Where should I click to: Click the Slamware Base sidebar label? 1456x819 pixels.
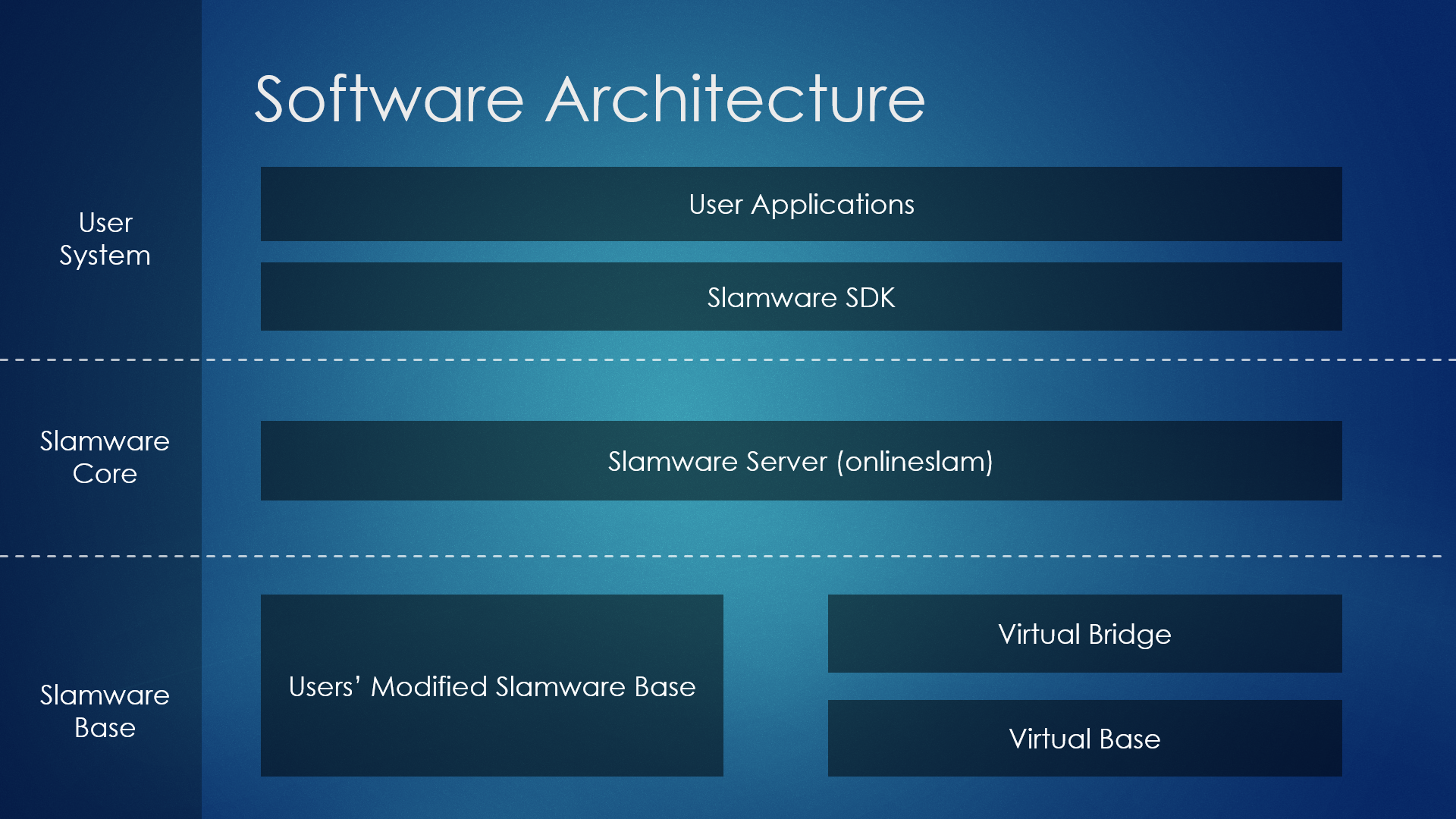(x=105, y=711)
